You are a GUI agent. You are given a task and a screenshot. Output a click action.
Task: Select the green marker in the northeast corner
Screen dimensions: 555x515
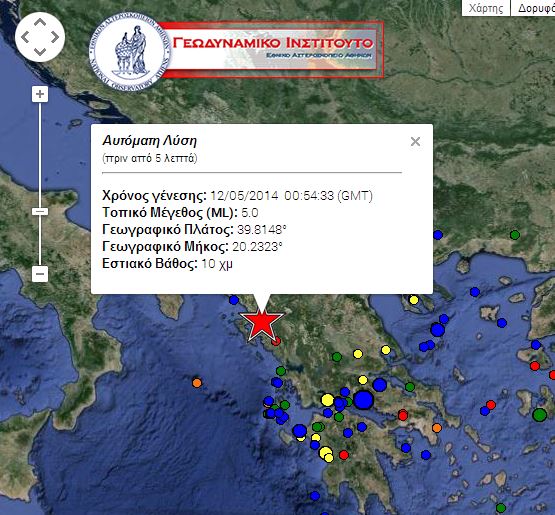(x=515, y=234)
